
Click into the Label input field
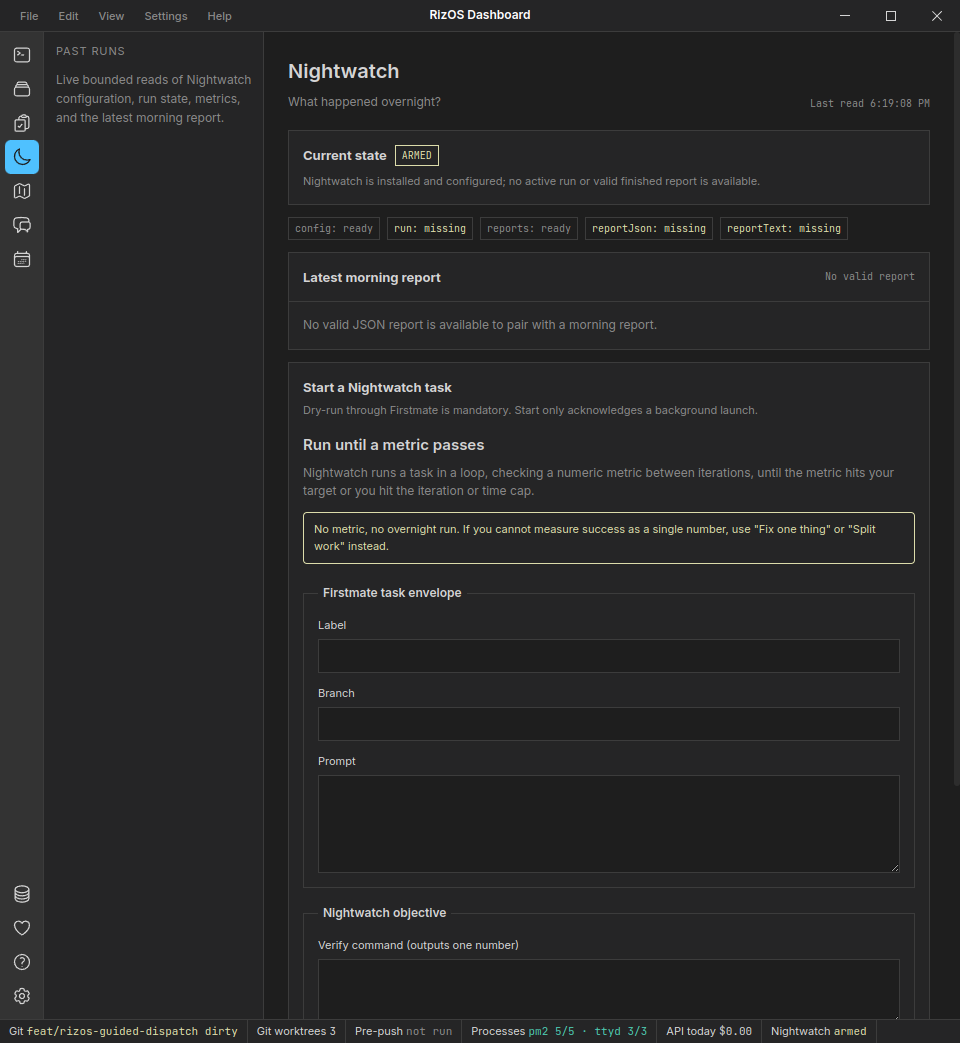(x=609, y=656)
